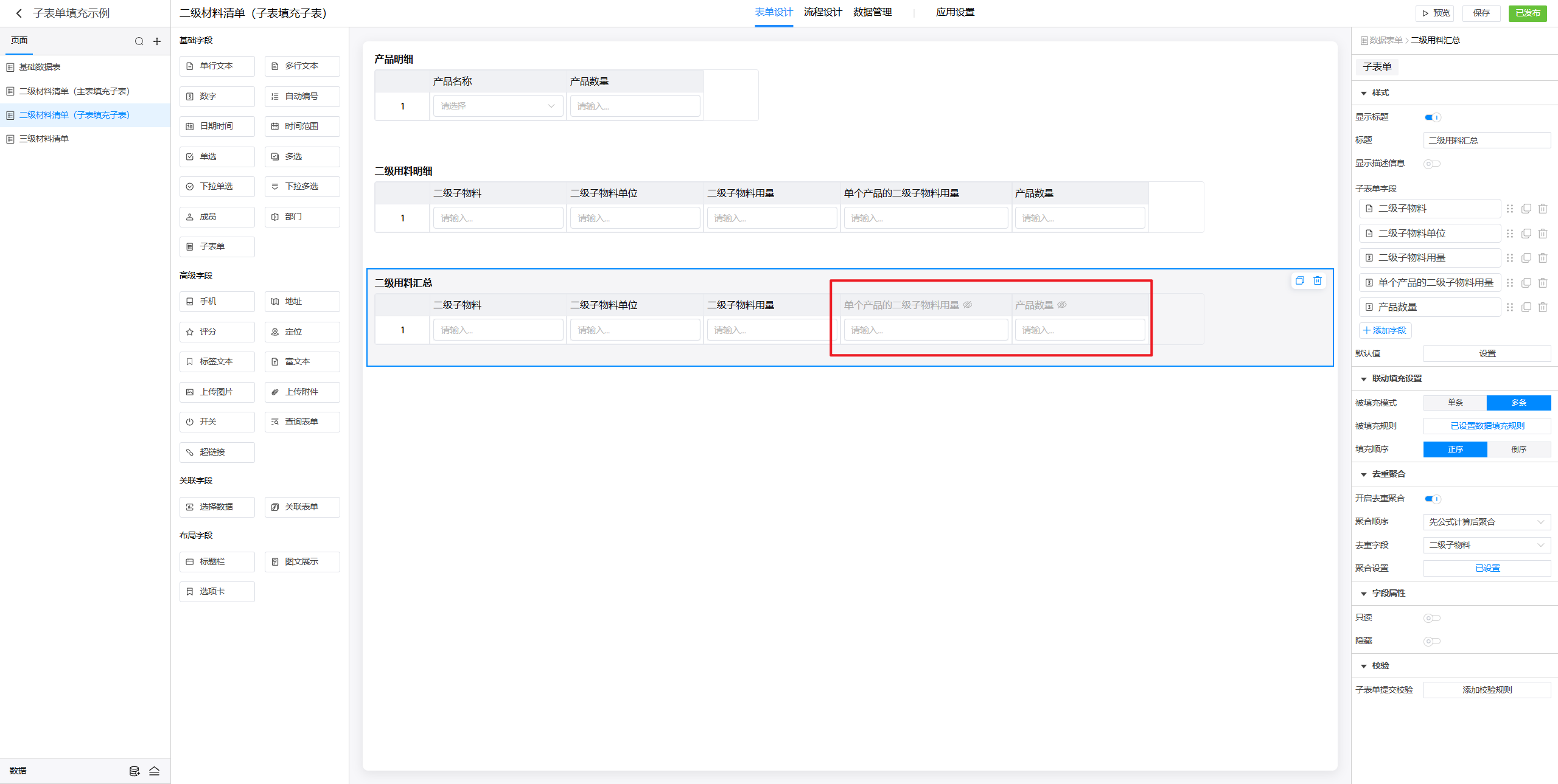The height and width of the screenshot is (784, 1558).
Task: Click the 保存 button
Action: click(1481, 13)
